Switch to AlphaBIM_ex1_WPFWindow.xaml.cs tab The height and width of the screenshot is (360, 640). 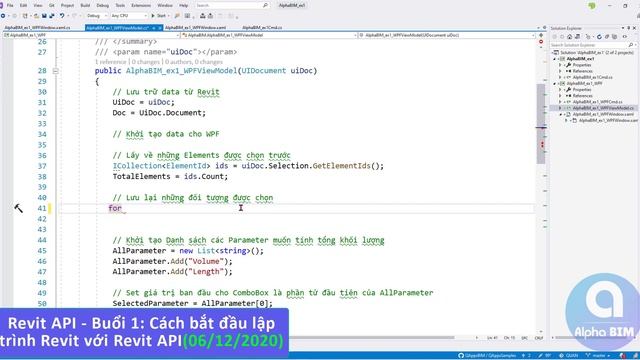[37, 27]
